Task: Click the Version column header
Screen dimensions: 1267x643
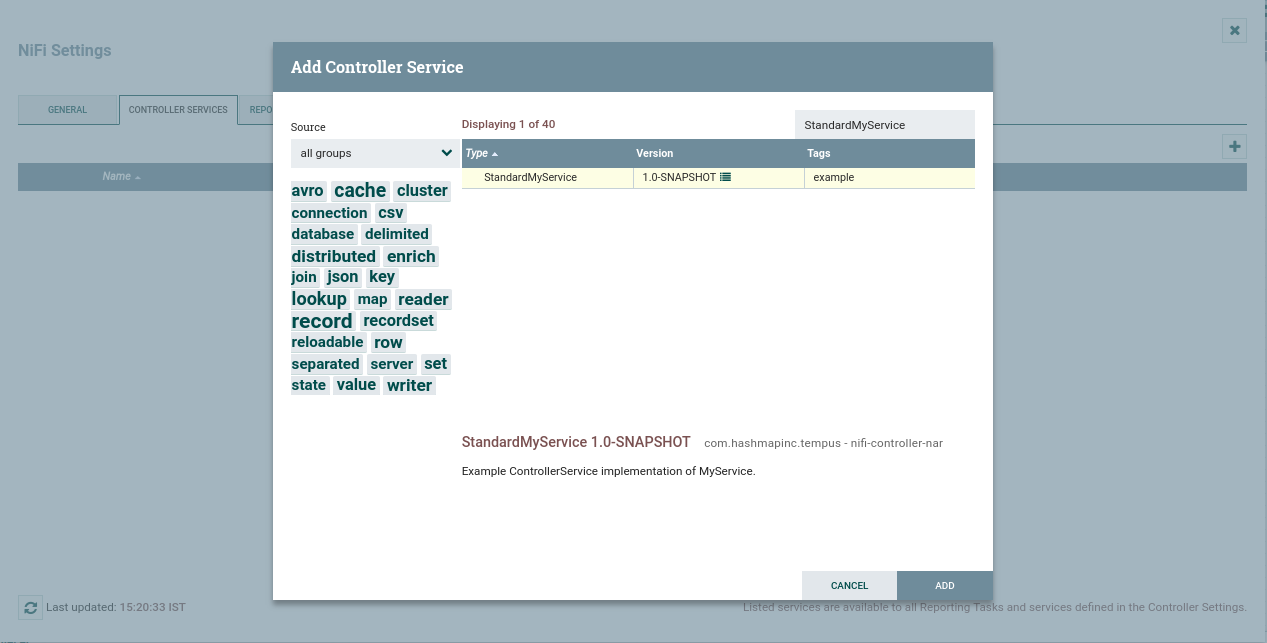Action: 717,153
